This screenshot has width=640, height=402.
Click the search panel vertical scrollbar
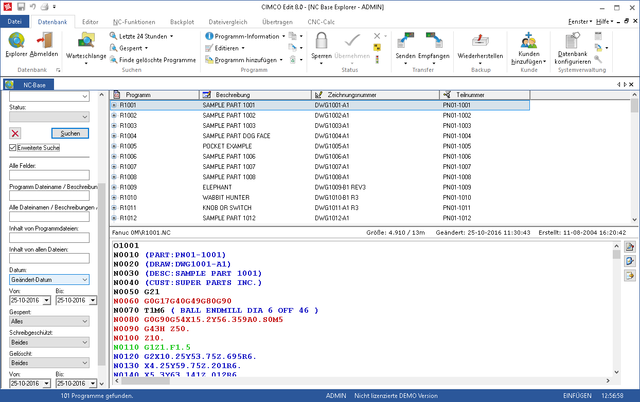[x=102, y=240]
